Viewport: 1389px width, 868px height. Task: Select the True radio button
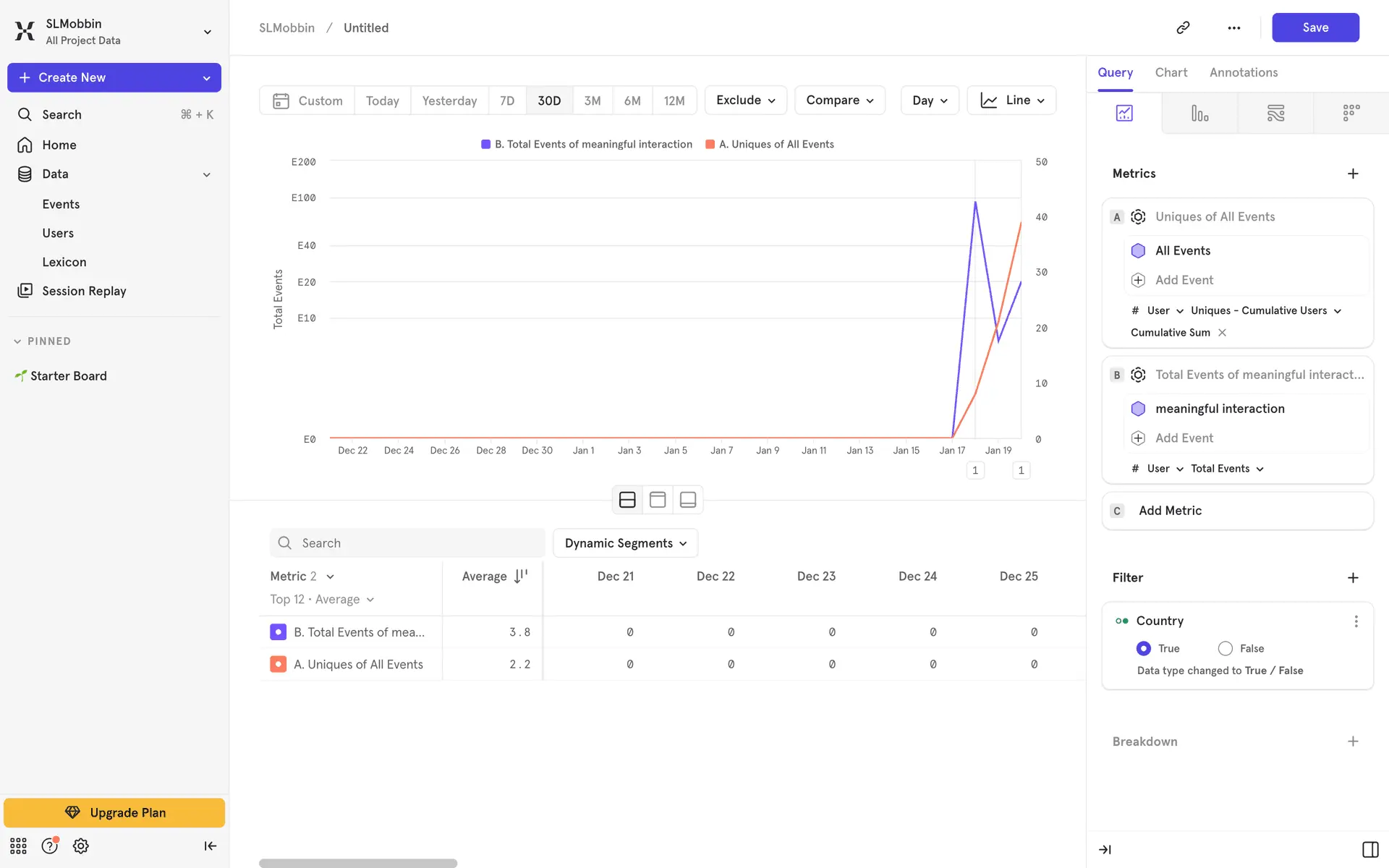tap(1144, 648)
